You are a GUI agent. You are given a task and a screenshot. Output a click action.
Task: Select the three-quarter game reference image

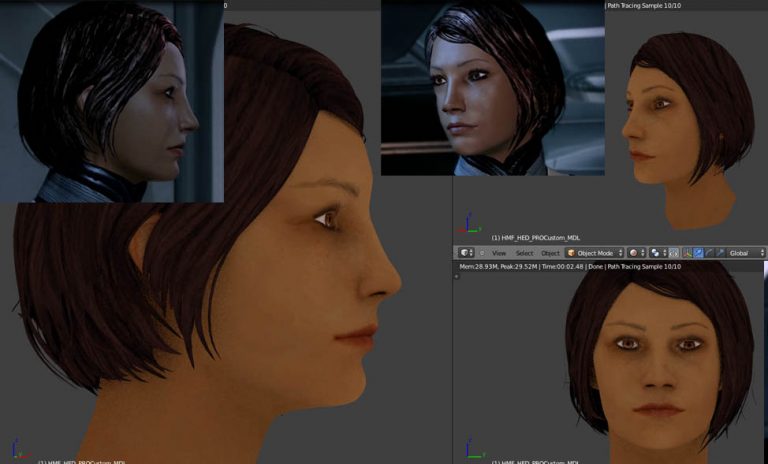493,88
